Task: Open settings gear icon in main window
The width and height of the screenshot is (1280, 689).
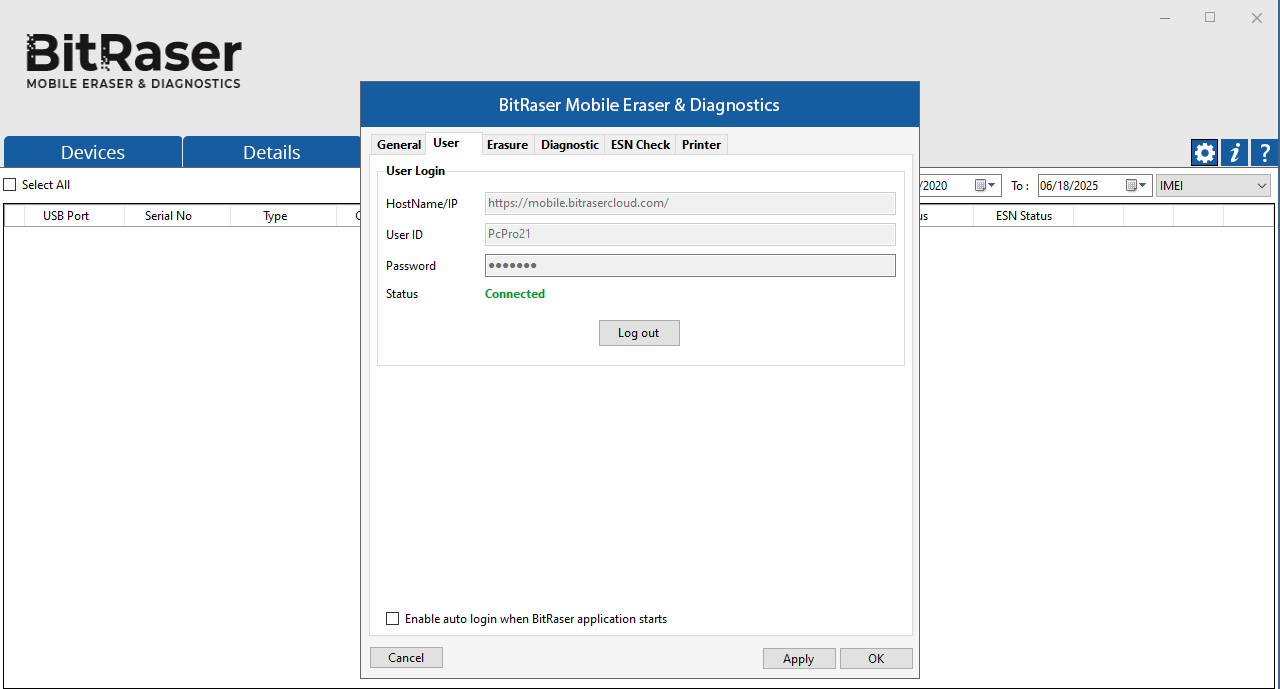Action: coord(1205,152)
